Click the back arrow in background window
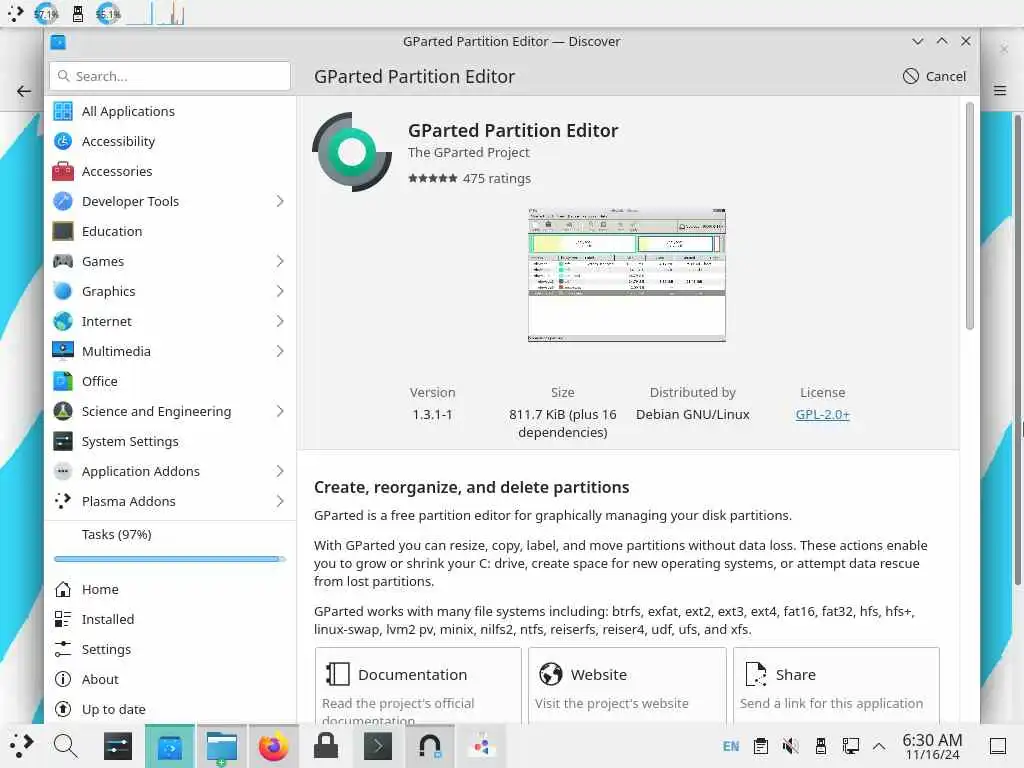Viewport: 1024px width, 768px height. point(24,91)
